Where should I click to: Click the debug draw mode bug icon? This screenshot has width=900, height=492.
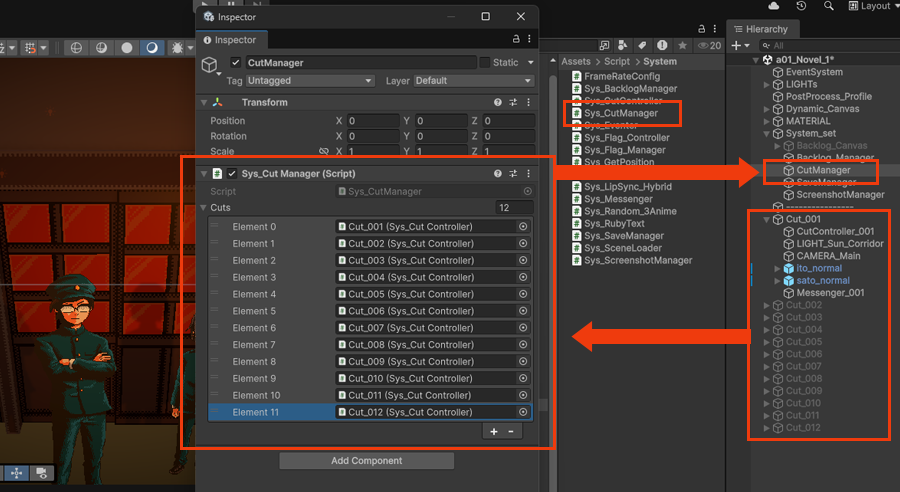[x=178, y=47]
